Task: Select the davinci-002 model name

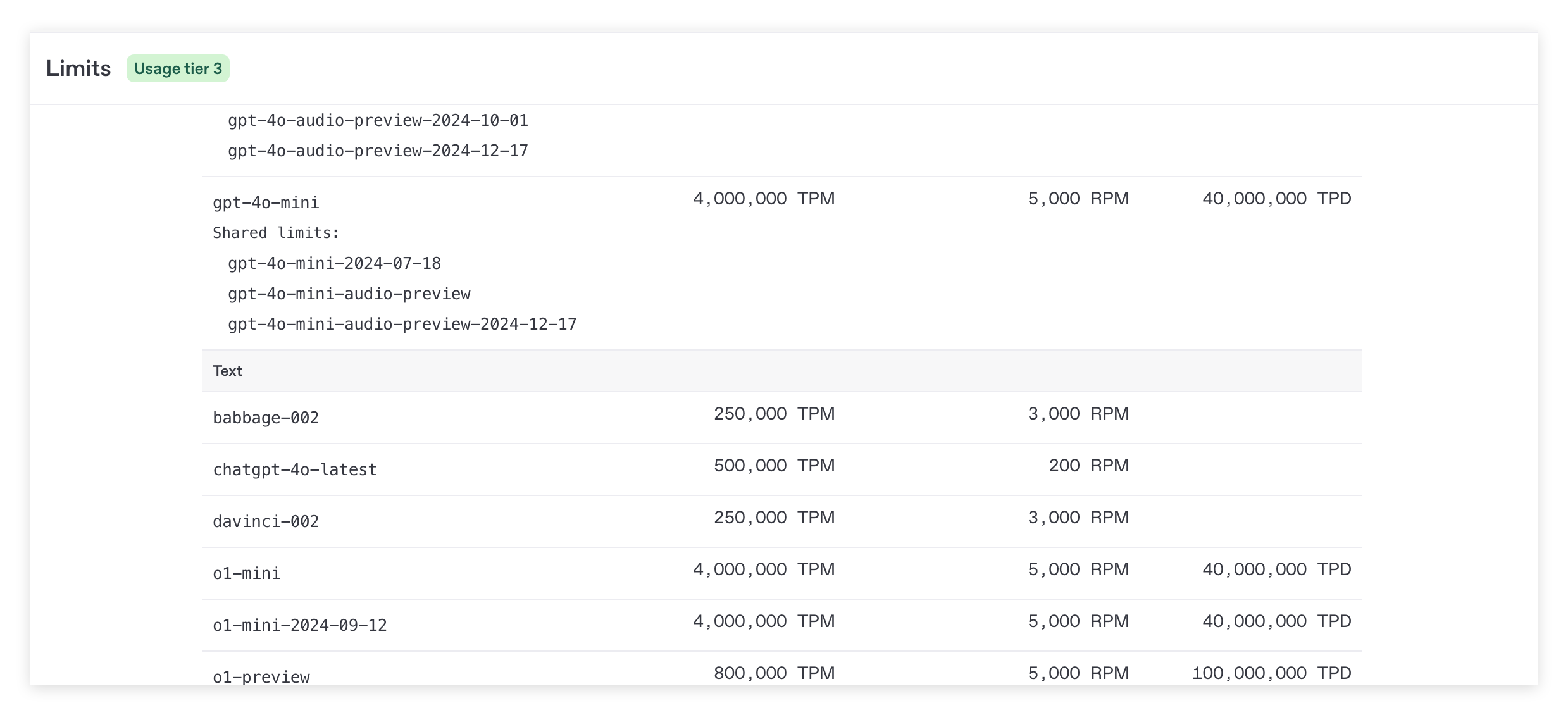Action: pyautogui.click(x=266, y=521)
